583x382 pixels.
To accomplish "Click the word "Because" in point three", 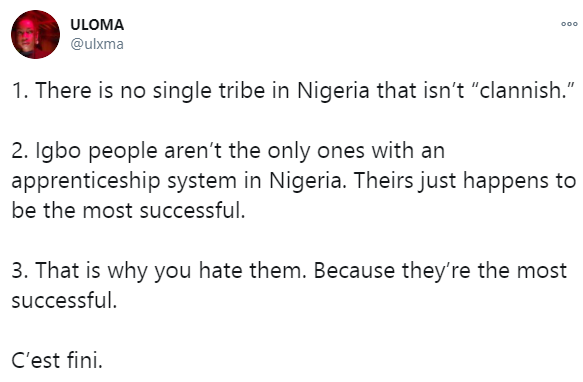I will click(x=354, y=270).
